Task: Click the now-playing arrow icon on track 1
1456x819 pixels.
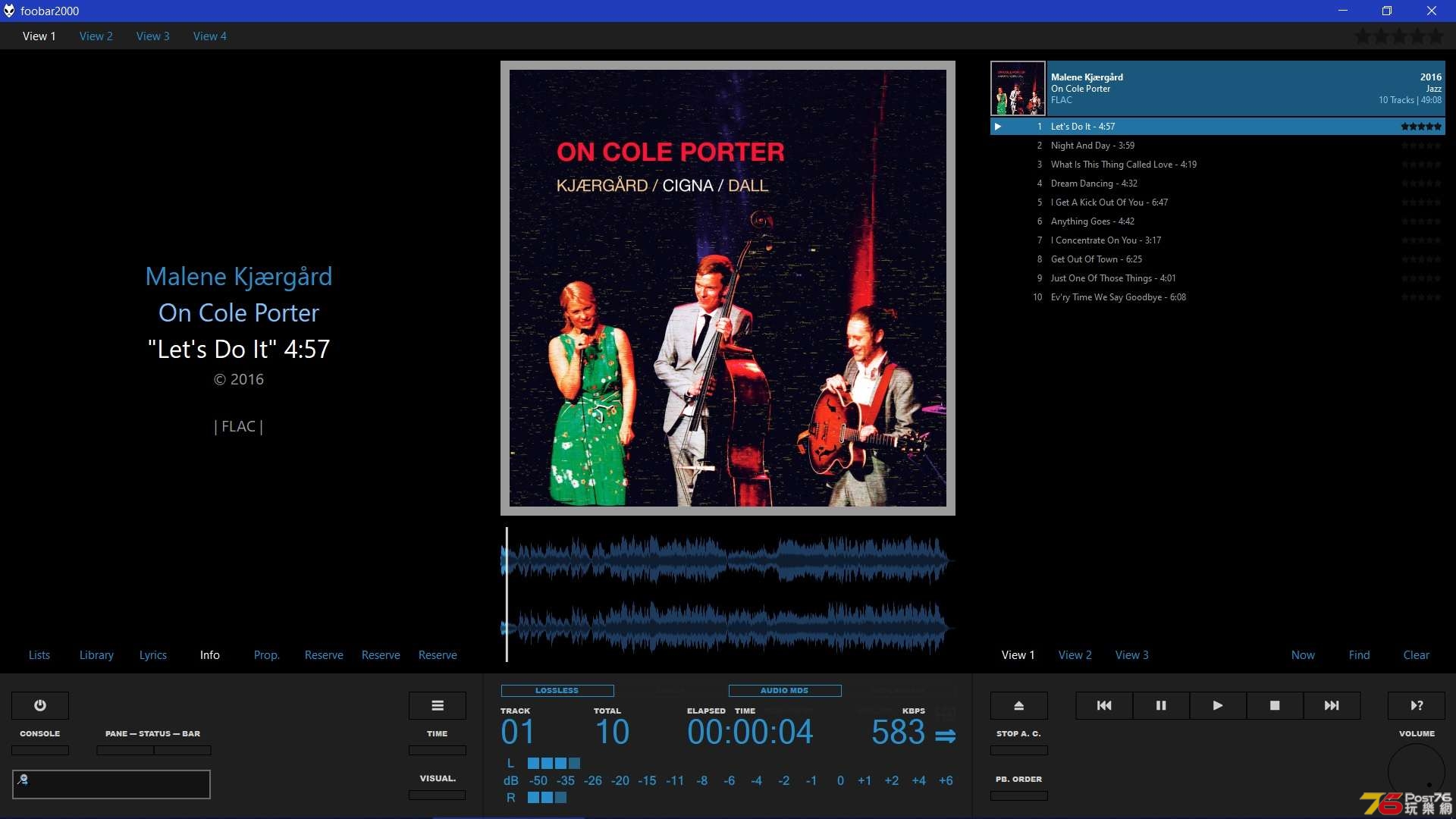Action: 998,127
